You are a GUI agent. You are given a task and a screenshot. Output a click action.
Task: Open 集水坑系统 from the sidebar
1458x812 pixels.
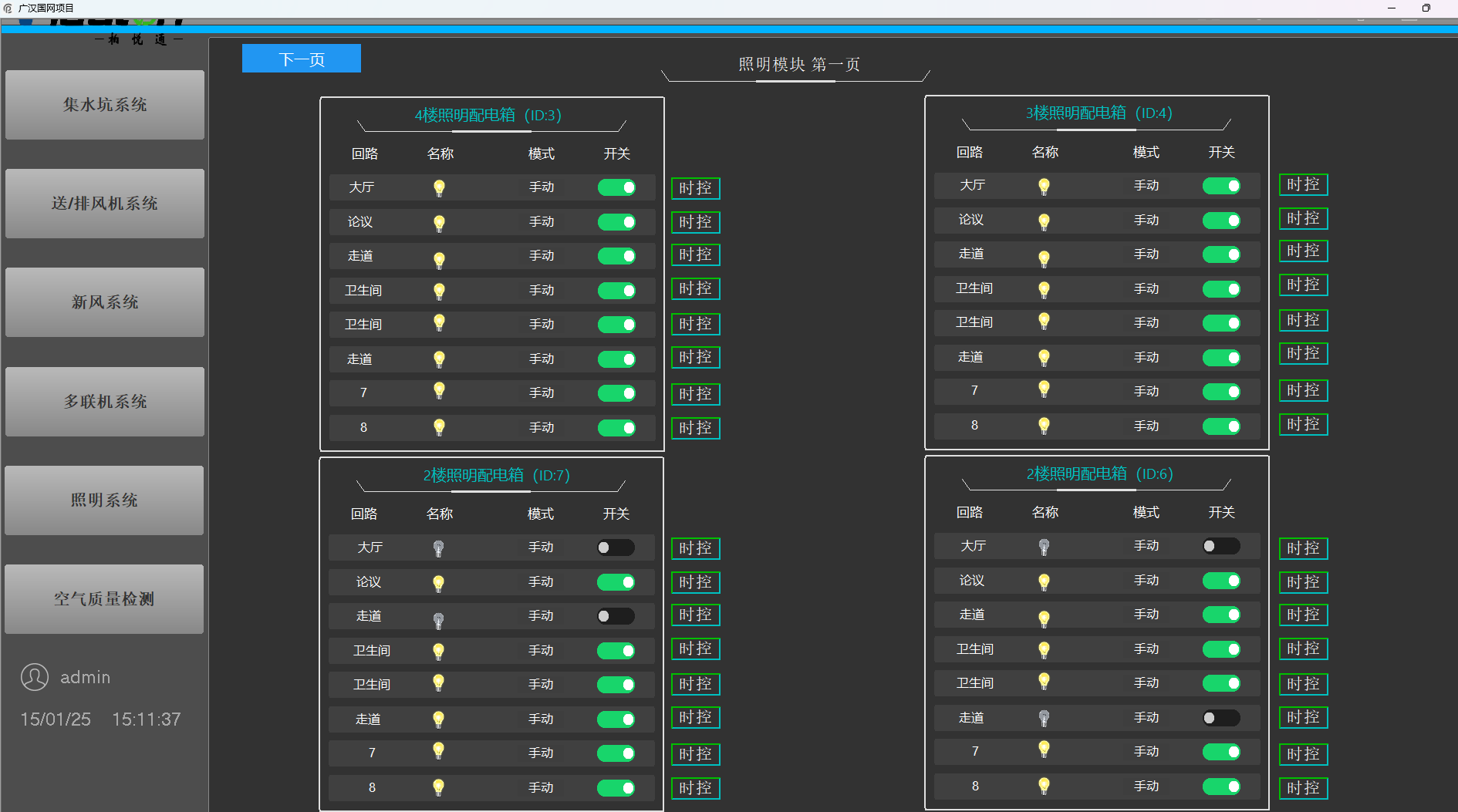(105, 105)
